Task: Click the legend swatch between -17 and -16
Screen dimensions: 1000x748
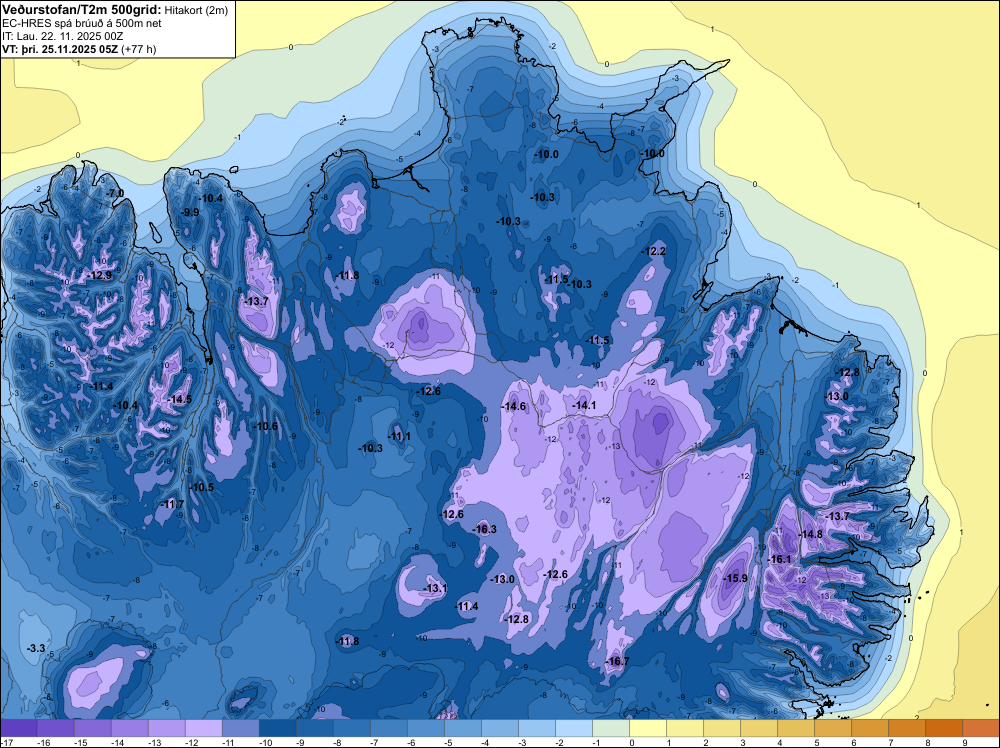Action: 18,728
